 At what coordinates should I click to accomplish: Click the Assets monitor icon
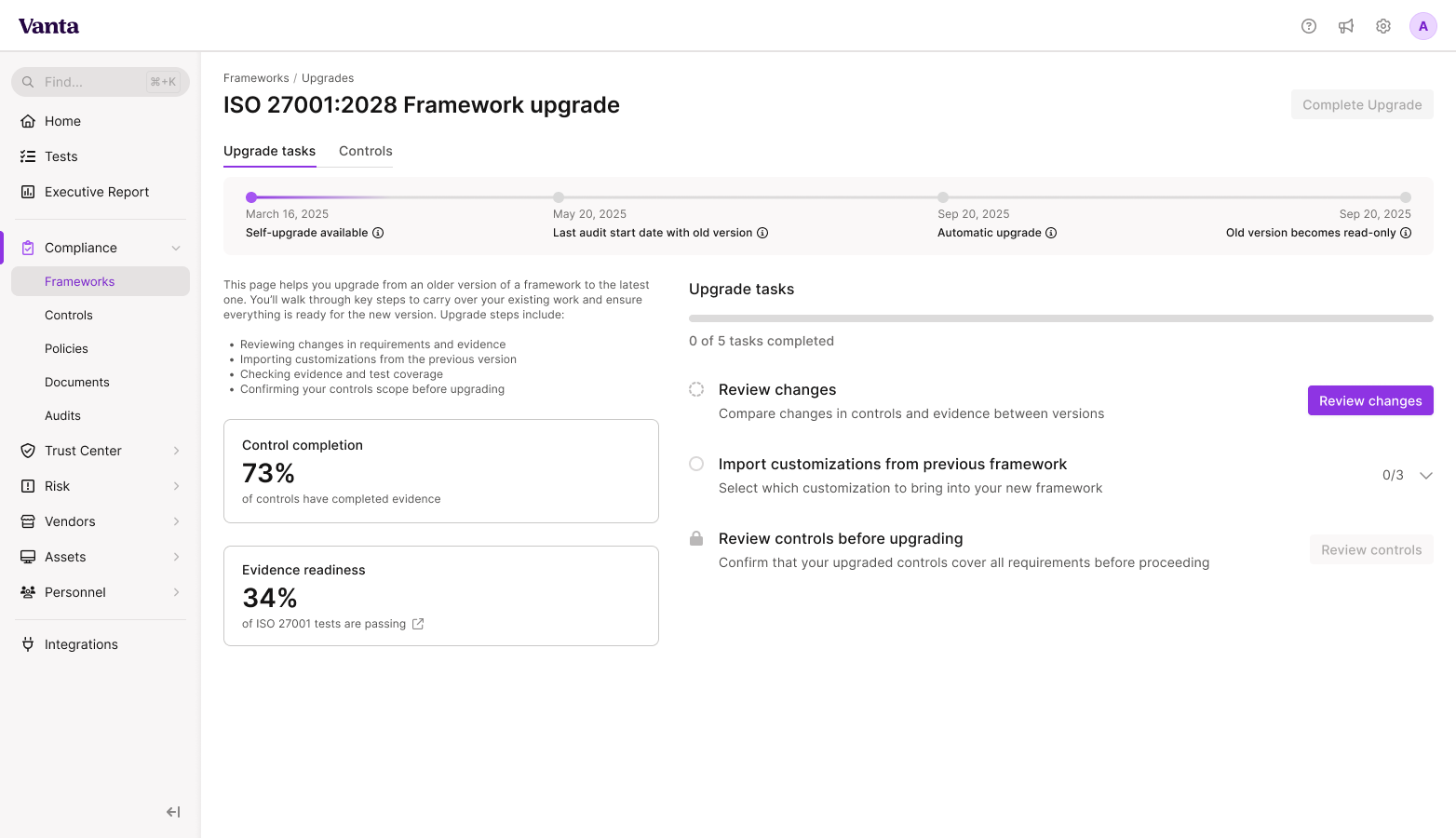[28, 557]
